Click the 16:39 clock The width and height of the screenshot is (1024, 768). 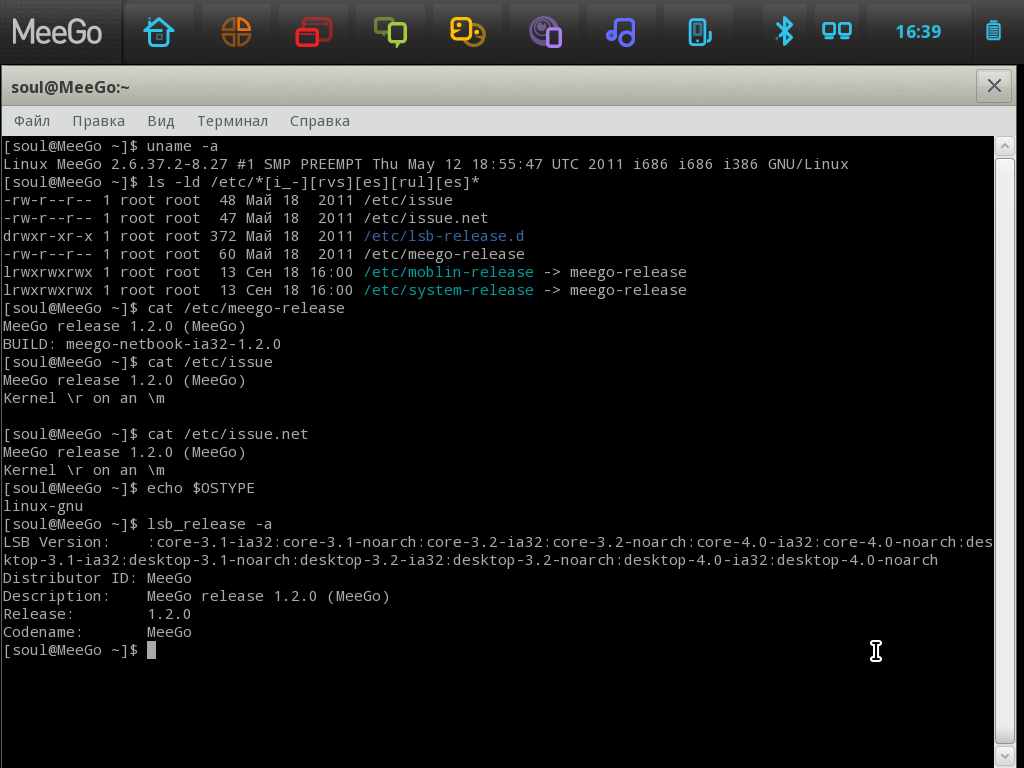point(918,31)
